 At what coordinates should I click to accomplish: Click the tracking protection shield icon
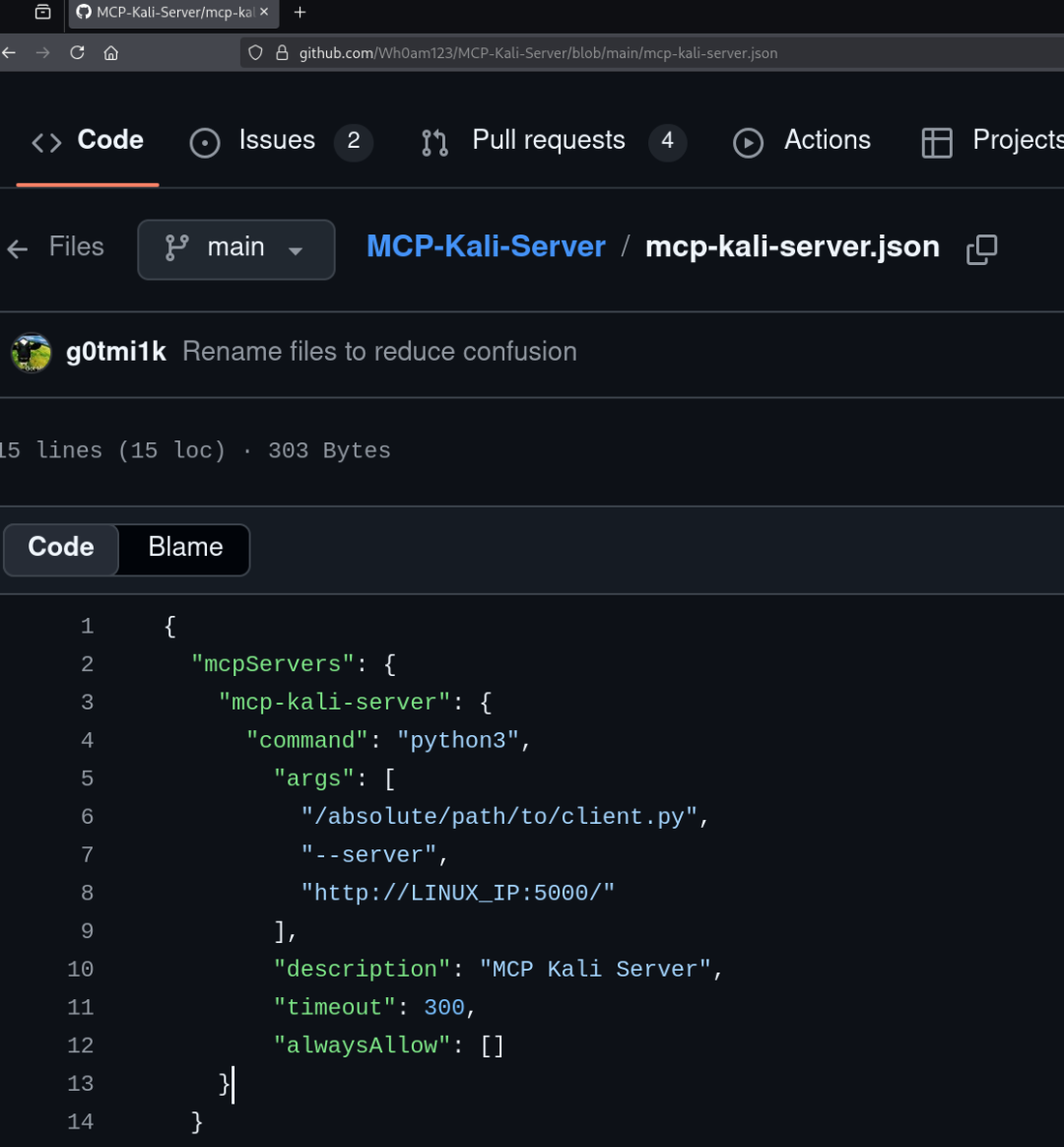point(255,52)
